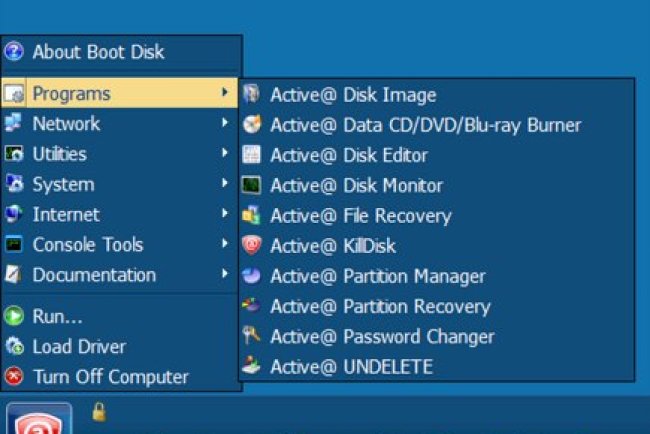This screenshot has width=650, height=434.
Task: Click the Programs folder icon
Action: tap(15, 94)
